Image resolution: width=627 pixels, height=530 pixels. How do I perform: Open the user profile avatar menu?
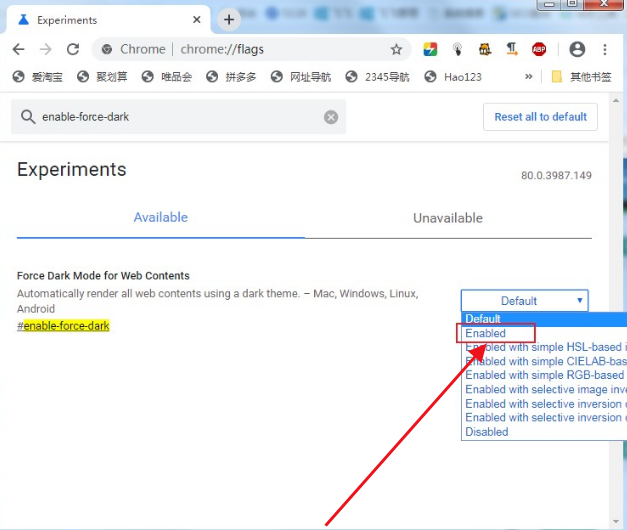coord(577,49)
